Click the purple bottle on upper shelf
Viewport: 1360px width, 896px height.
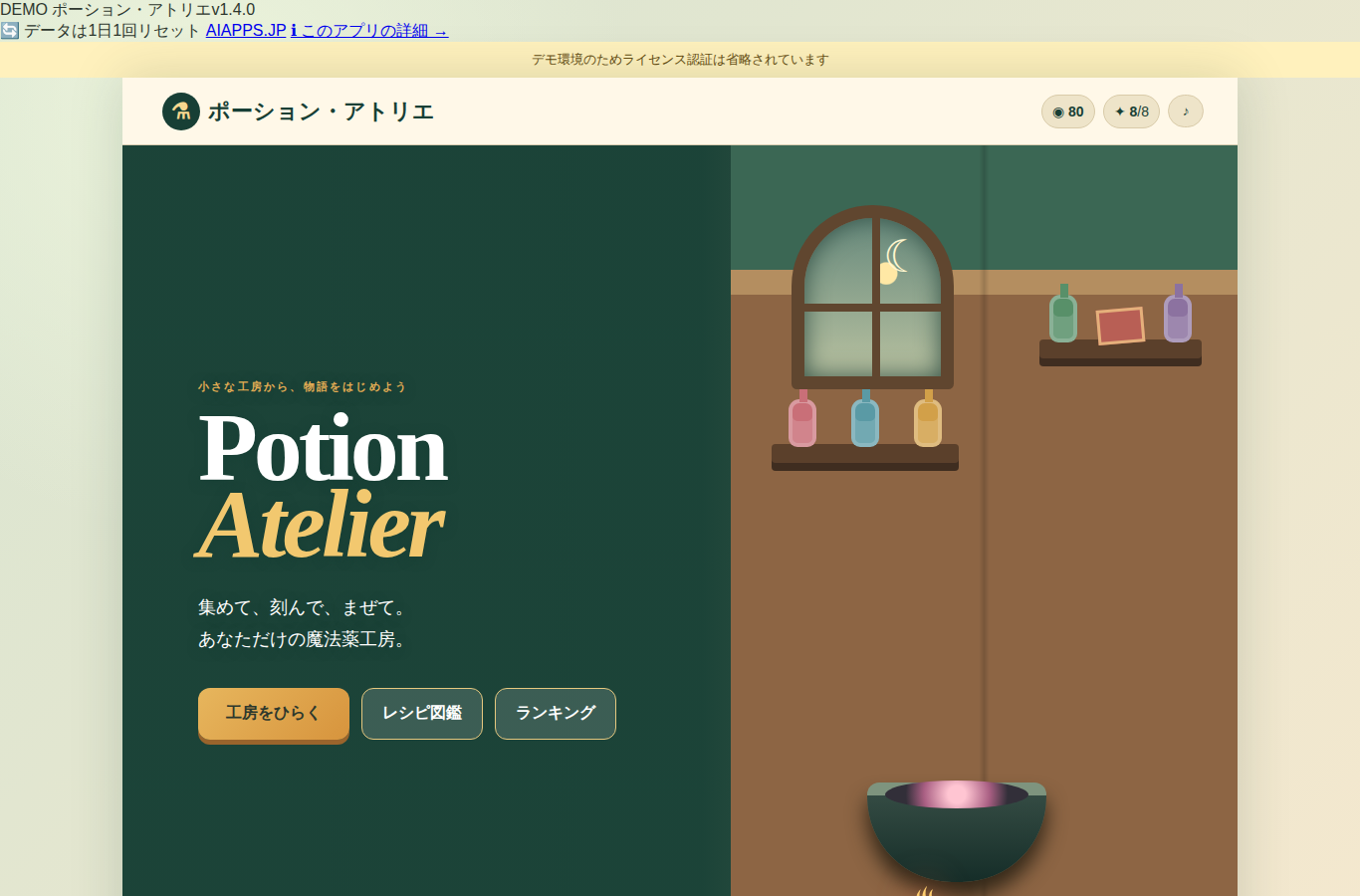(1178, 313)
